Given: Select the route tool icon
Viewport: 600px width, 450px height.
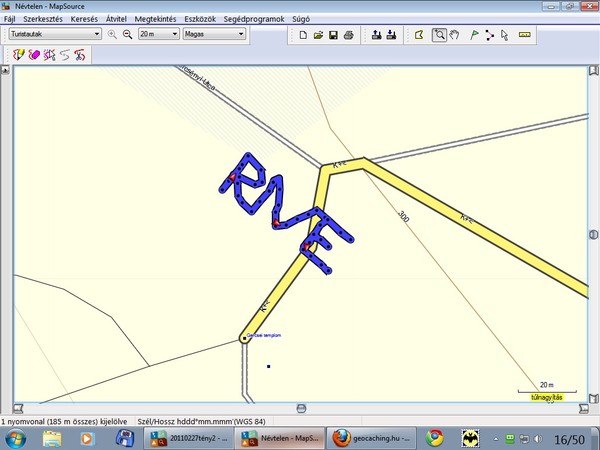Looking at the screenshot, I should (489, 35).
